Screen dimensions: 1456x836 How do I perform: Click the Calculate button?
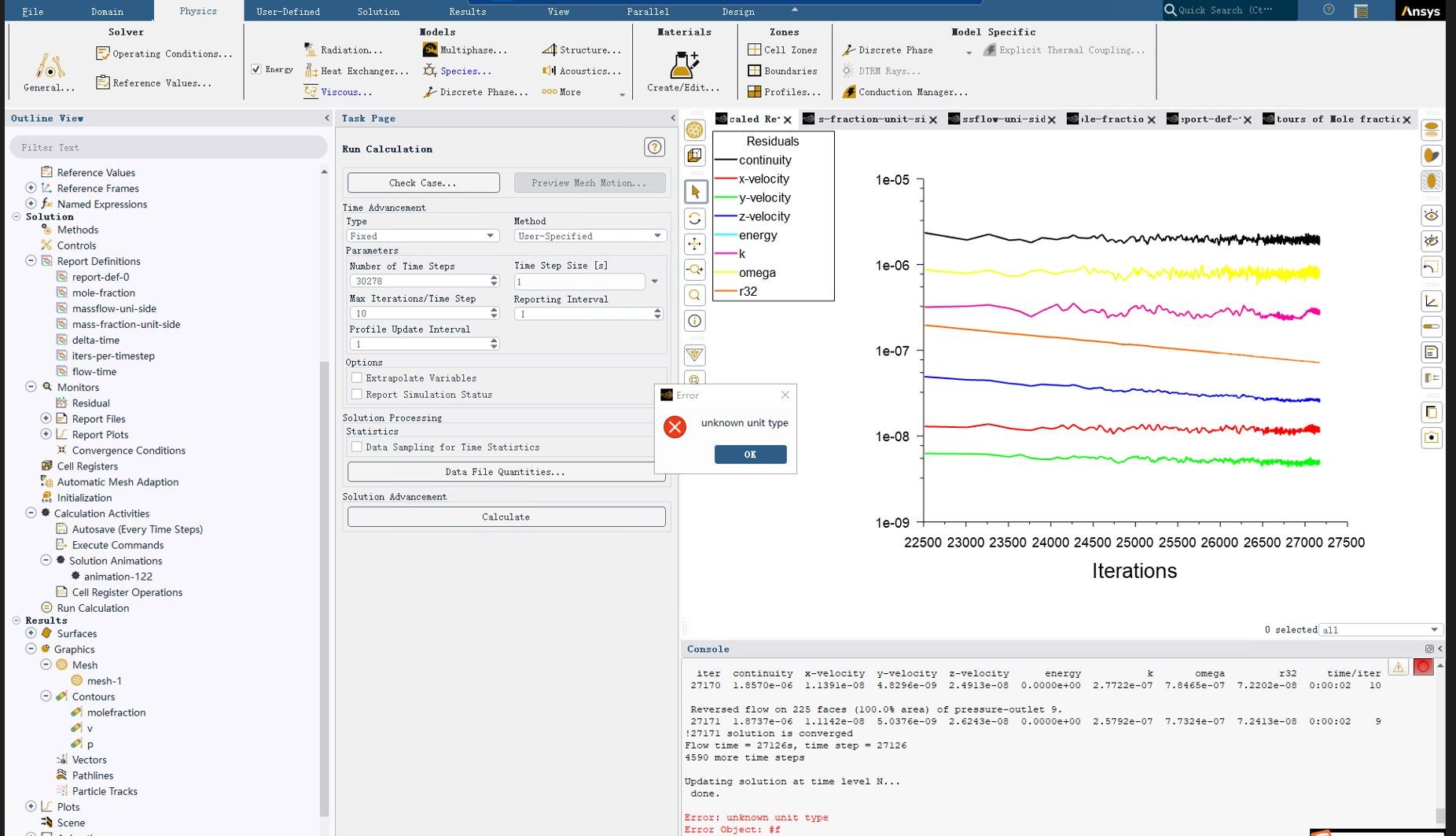tap(506, 517)
